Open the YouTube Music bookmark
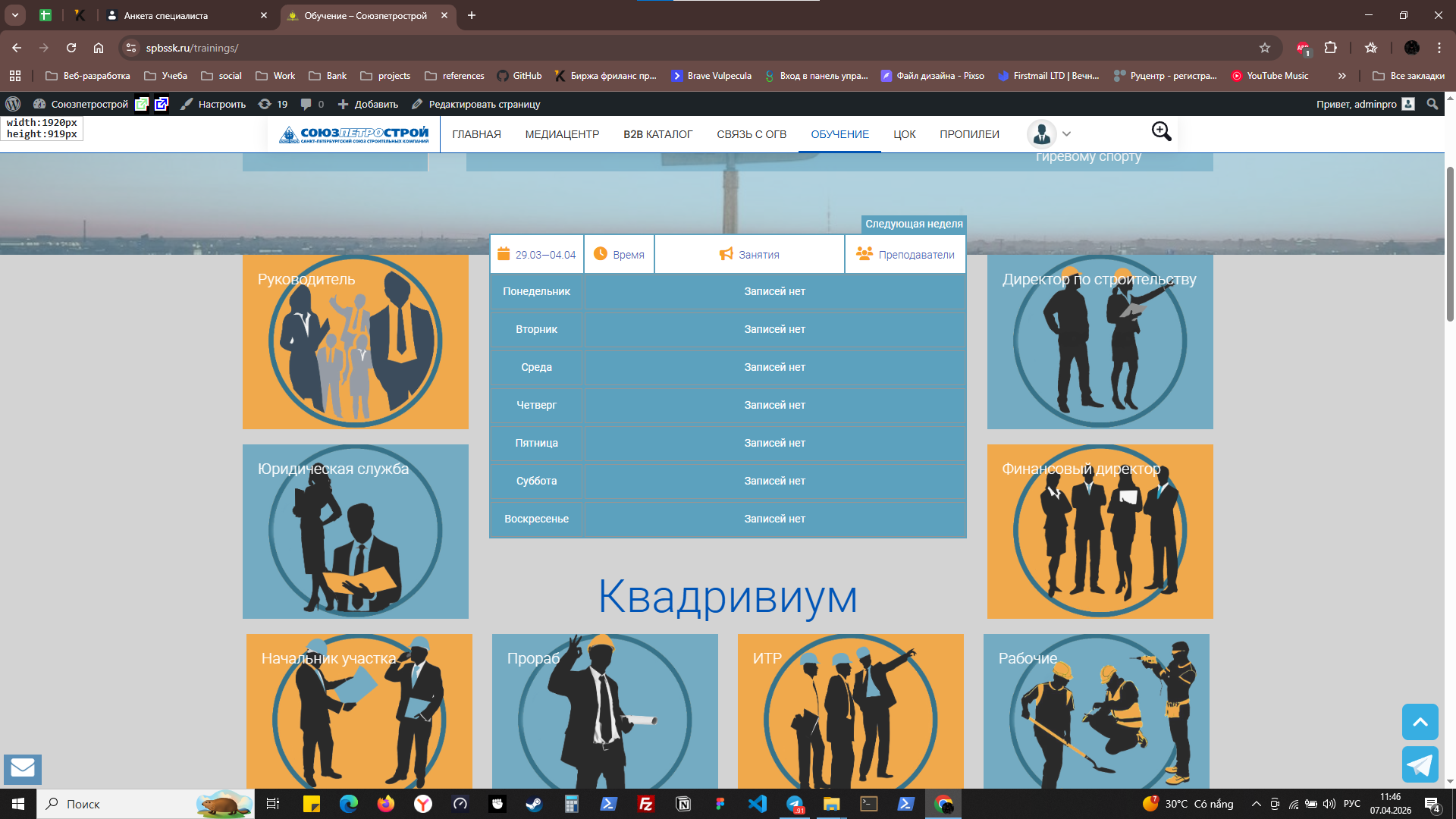This screenshot has width=1456, height=819. pos(1269,76)
